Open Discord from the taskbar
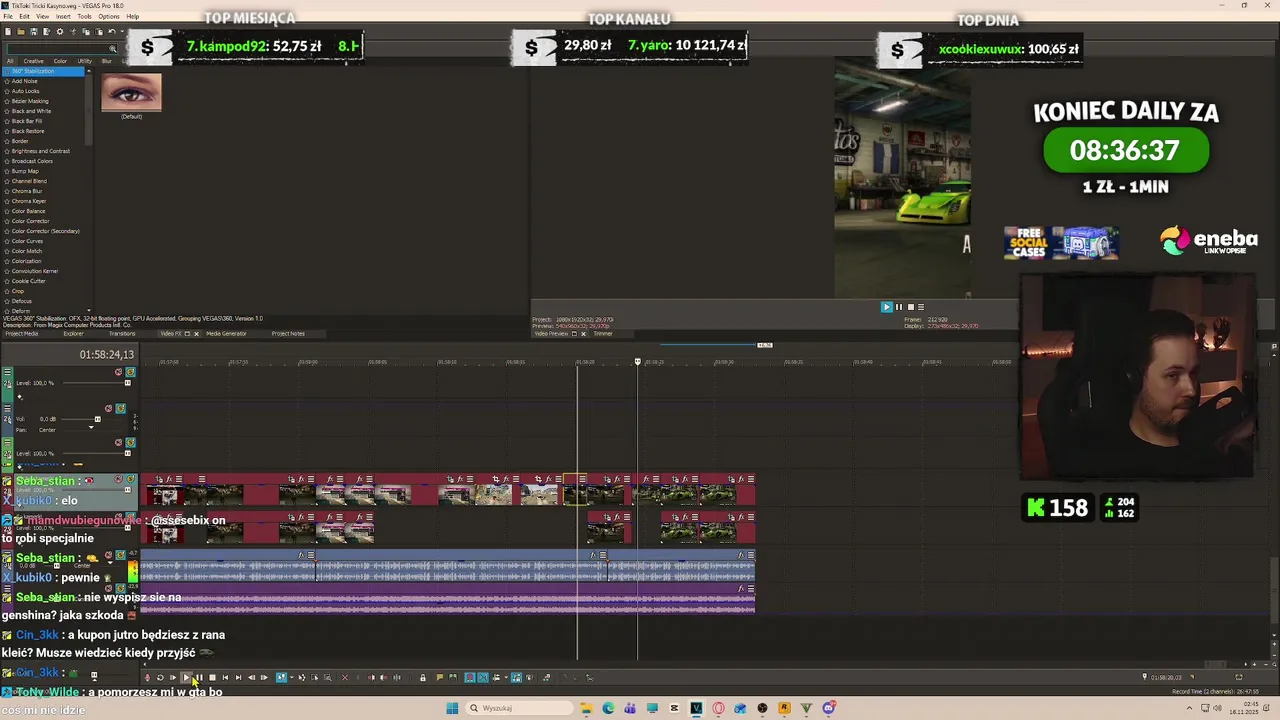The image size is (1280, 720). pos(829,708)
